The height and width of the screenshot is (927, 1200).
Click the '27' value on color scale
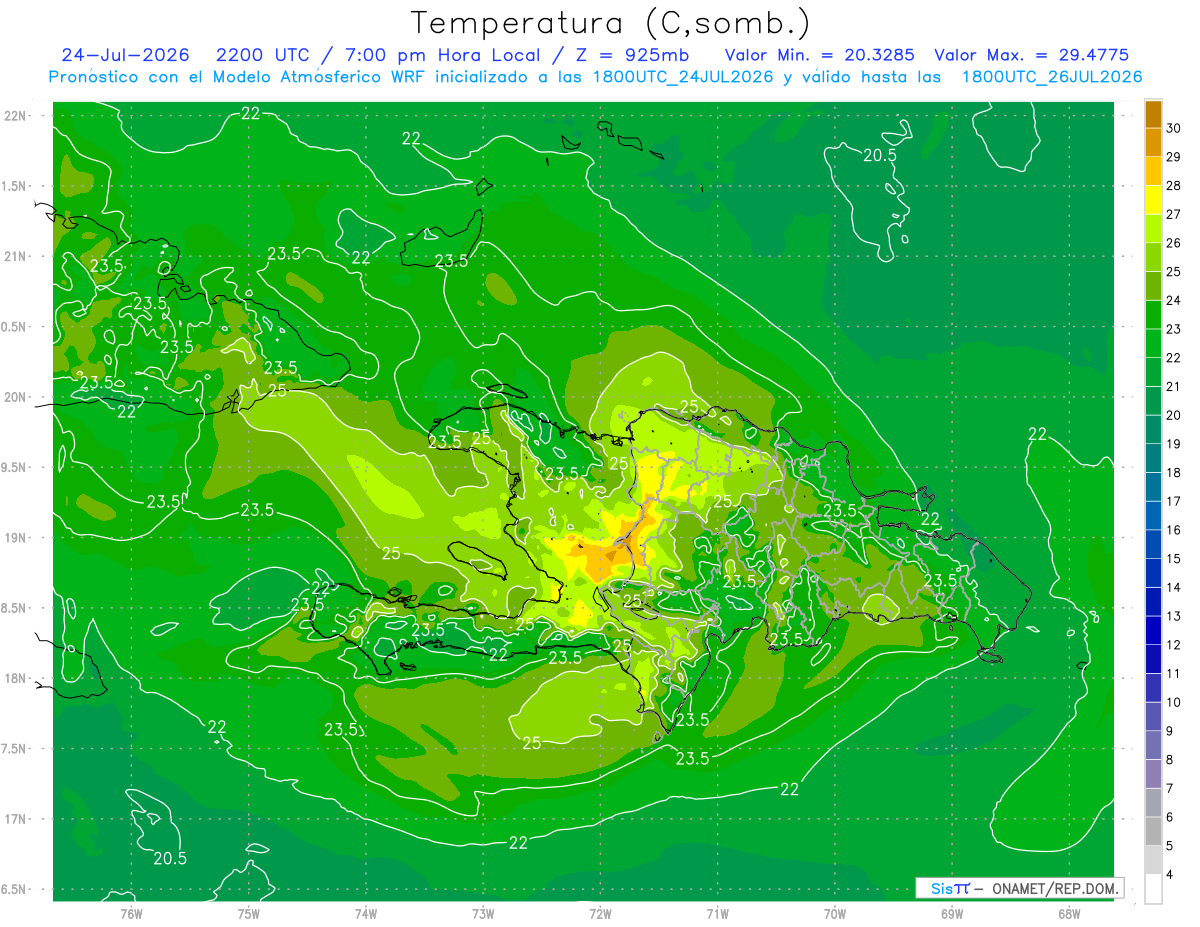point(1174,214)
